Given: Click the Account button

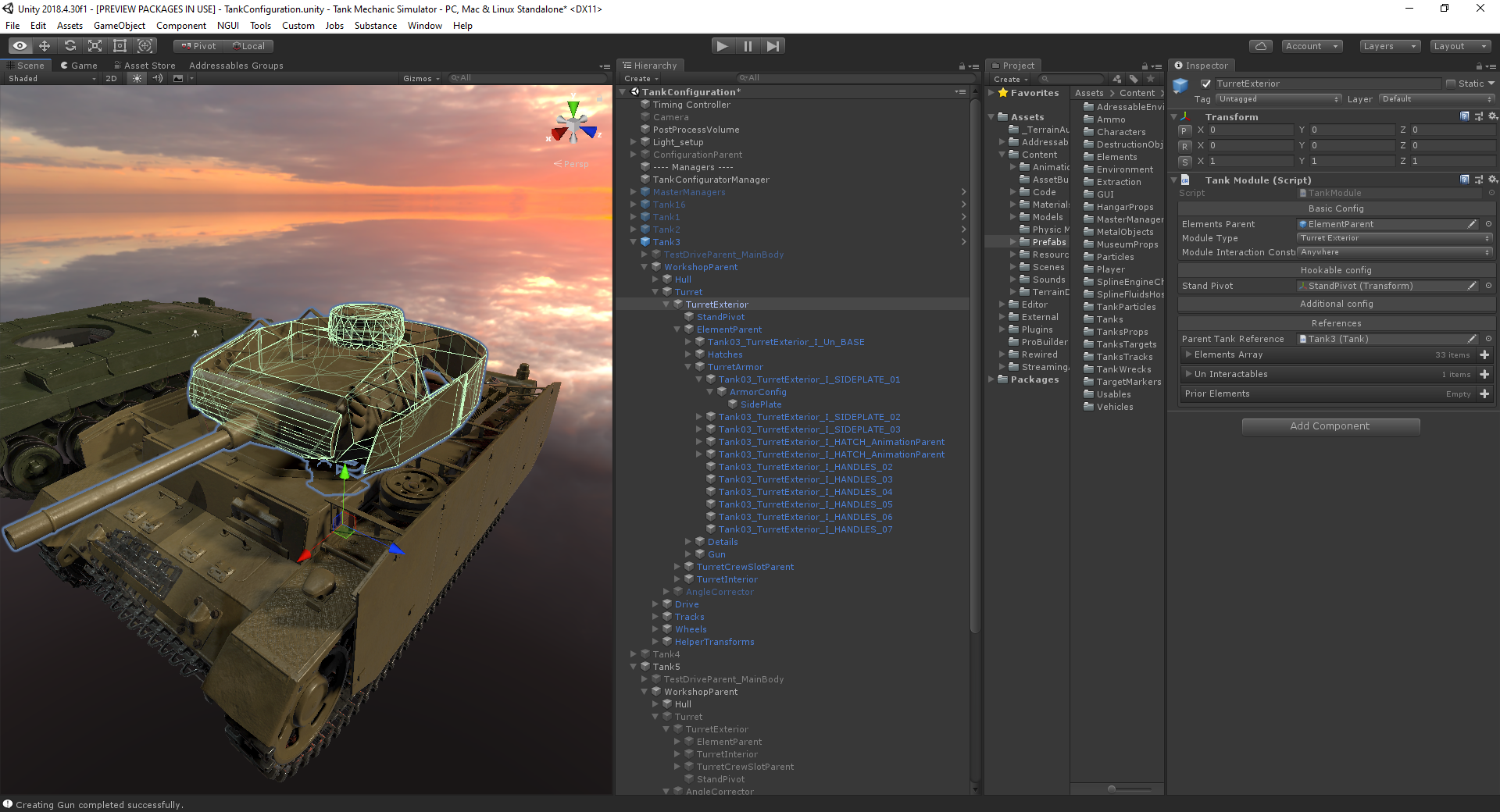Looking at the screenshot, I should click(1311, 46).
